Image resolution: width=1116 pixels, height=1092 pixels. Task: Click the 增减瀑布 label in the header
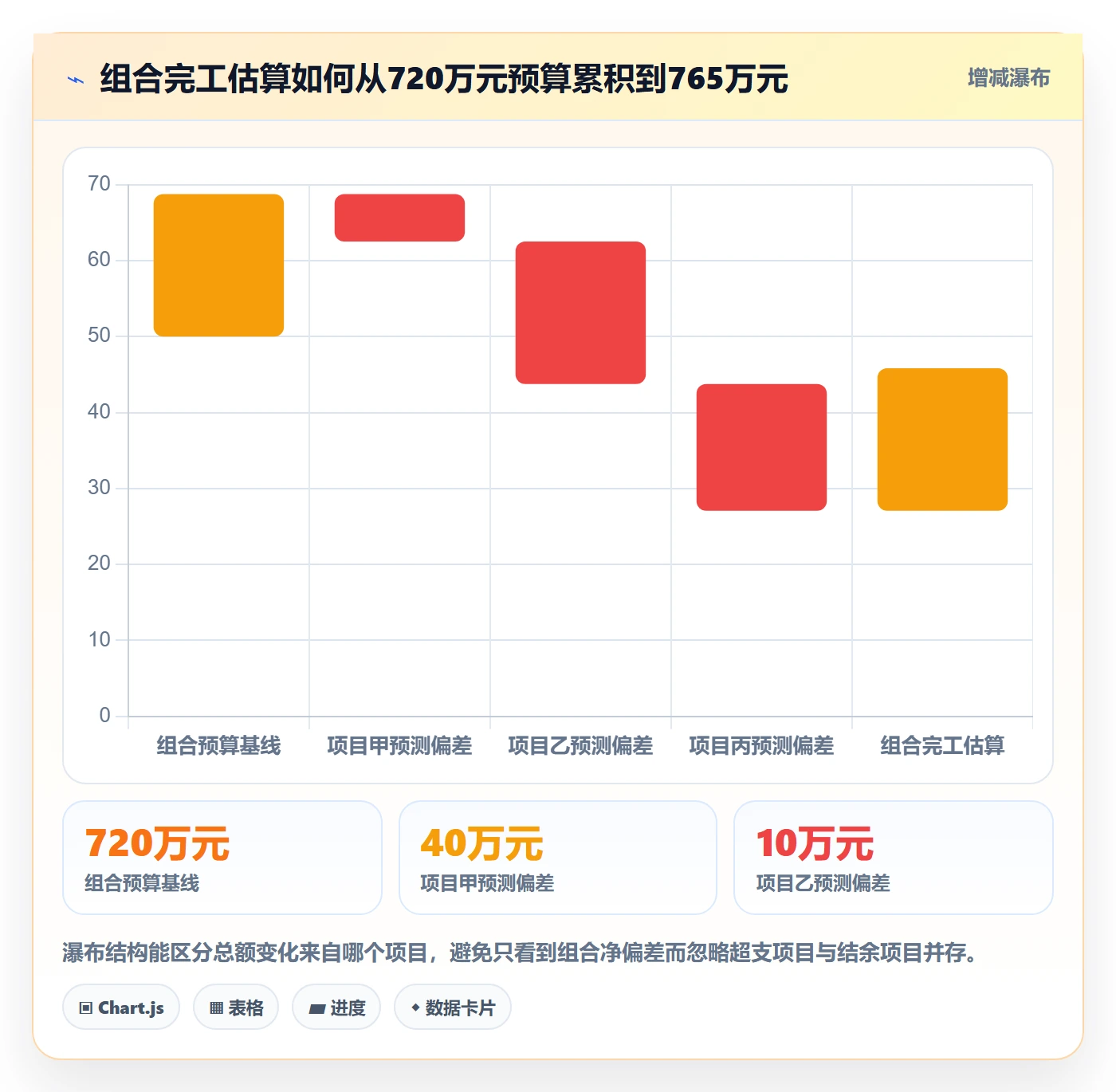(x=1008, y=78)
